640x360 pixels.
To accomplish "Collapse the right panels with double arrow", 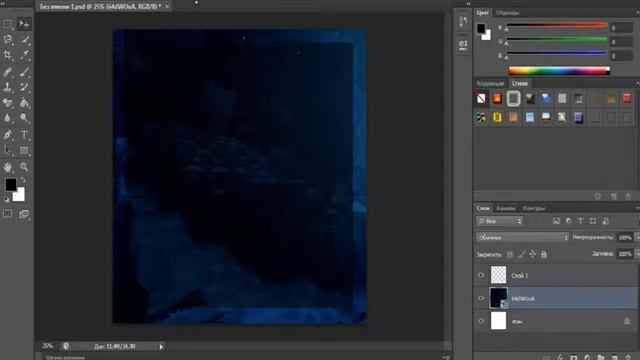I will click(468, 4).
